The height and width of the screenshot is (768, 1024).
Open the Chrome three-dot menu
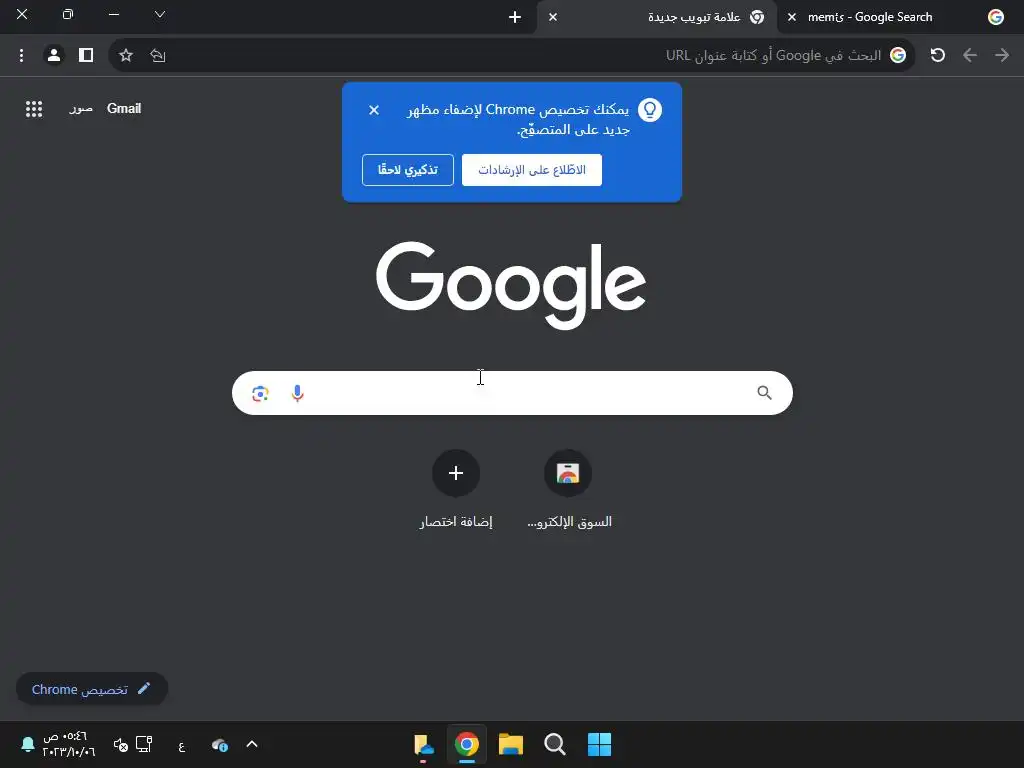(x=22, y=56)
